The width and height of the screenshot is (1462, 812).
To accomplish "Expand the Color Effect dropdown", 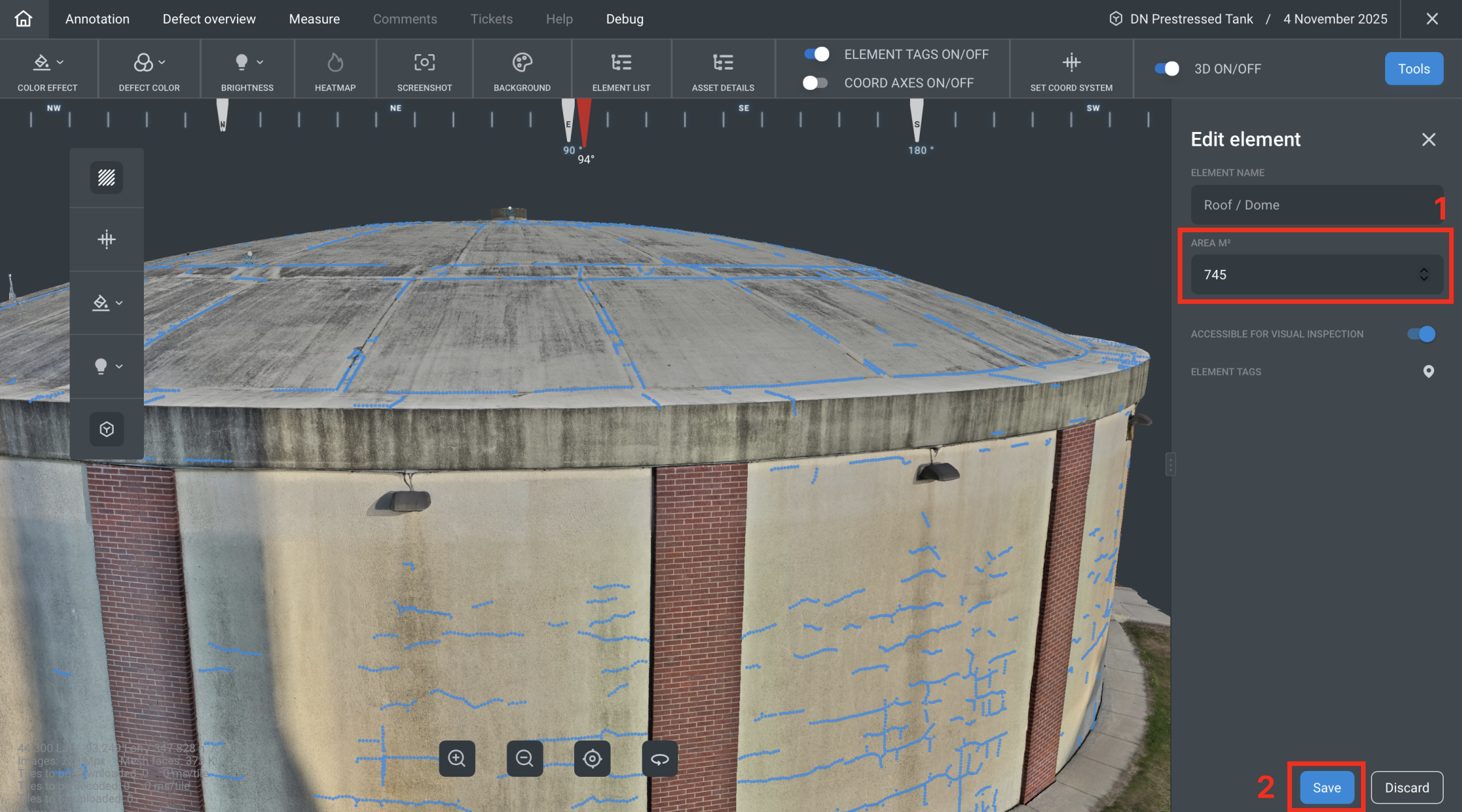I will tap(48, 63).
